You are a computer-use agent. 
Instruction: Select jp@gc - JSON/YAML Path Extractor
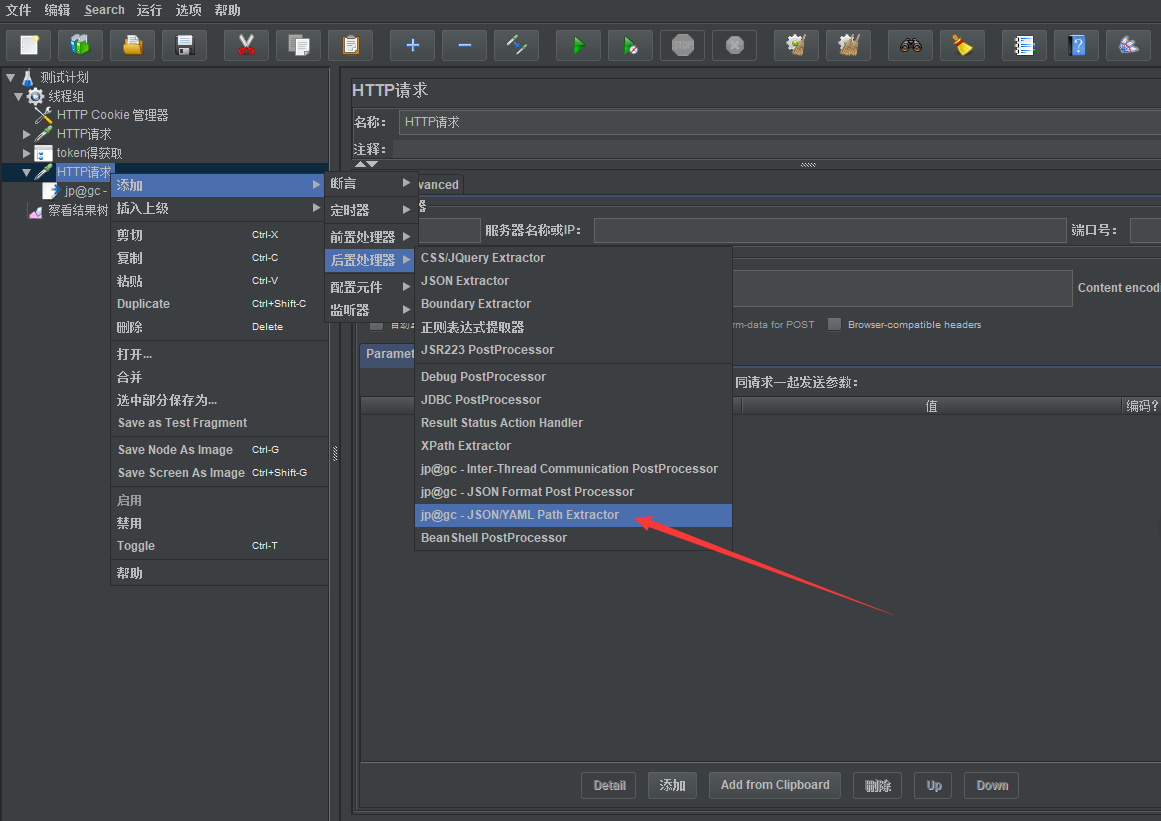click(x=520, y=515)
